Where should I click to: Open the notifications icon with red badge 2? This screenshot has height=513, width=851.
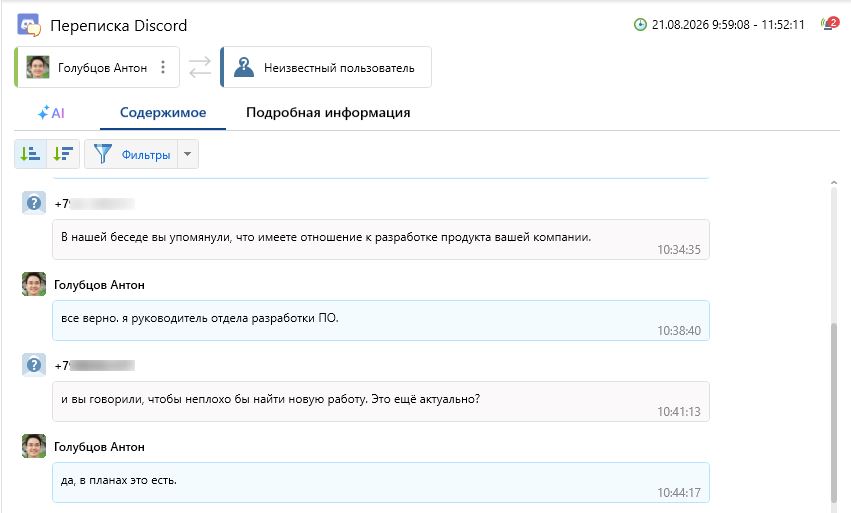[x=830, y=24]
